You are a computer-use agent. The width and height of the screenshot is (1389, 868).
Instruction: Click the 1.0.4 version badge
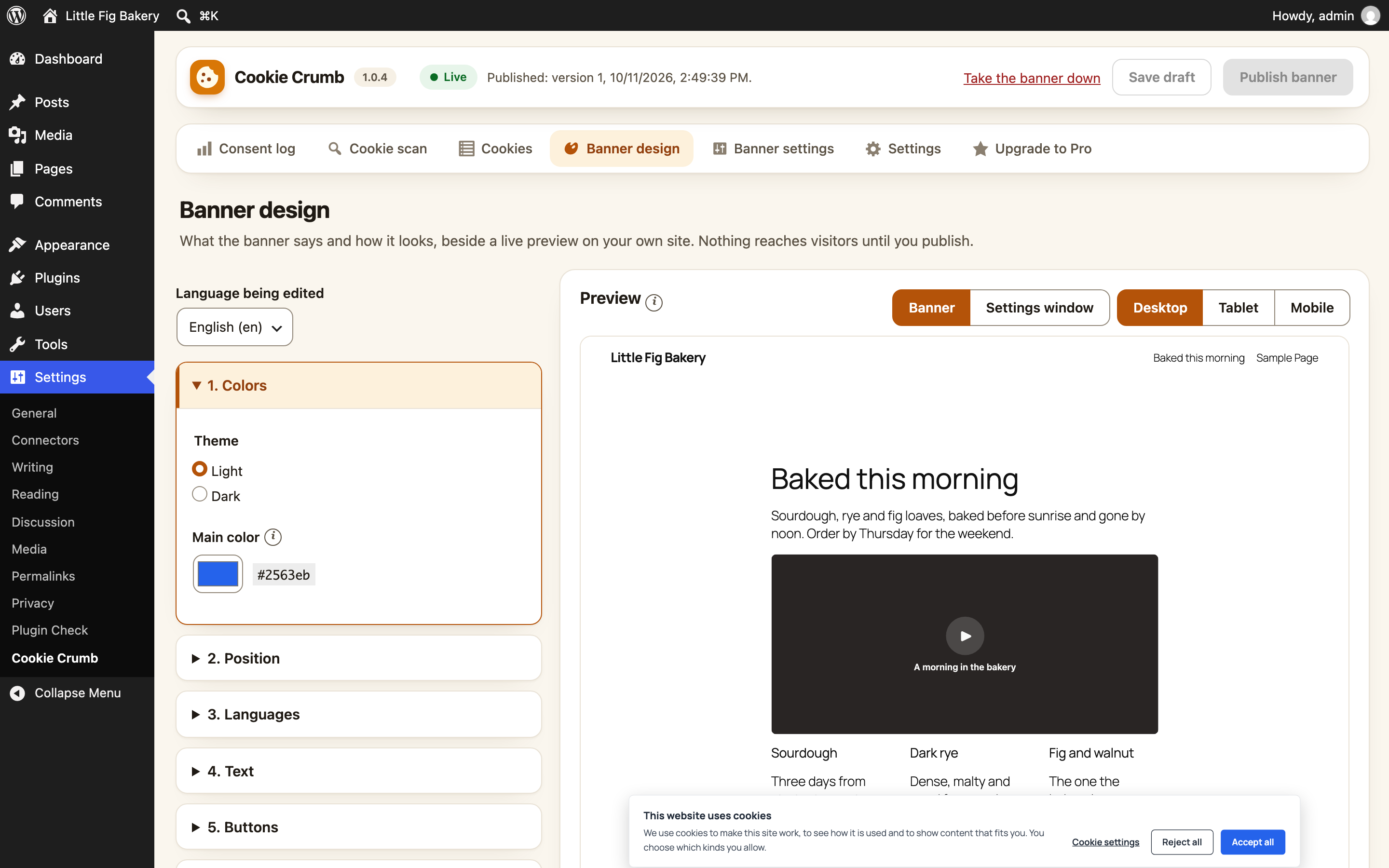374,77
